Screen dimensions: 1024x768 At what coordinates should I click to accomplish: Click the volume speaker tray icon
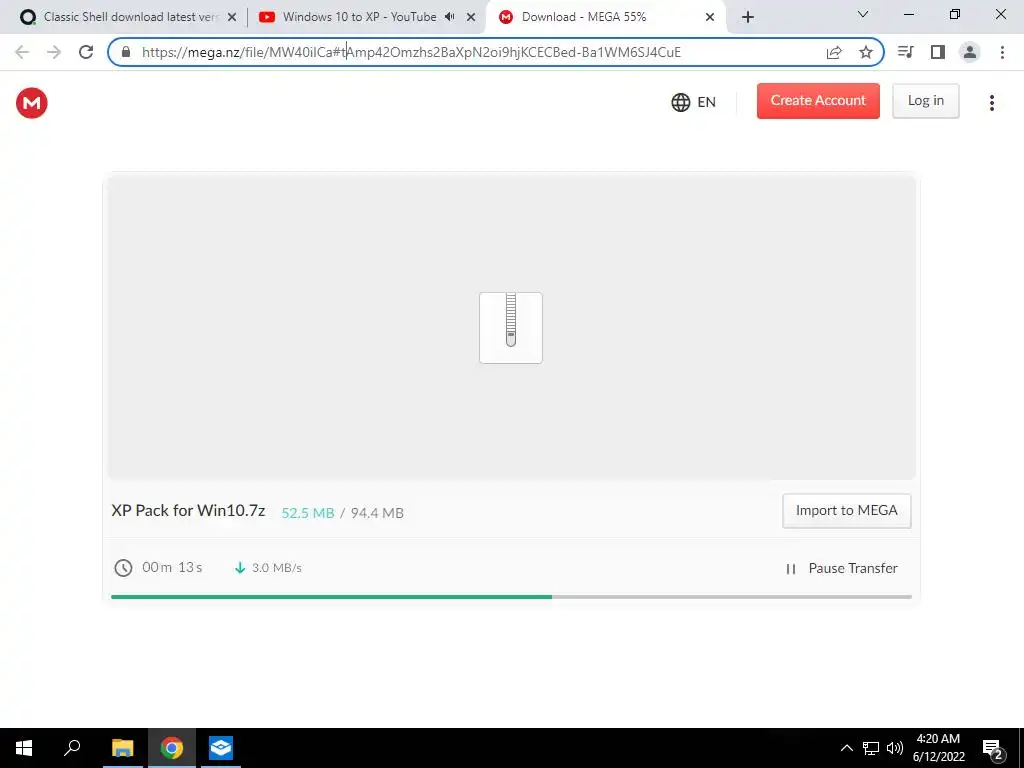click(895, 748)
